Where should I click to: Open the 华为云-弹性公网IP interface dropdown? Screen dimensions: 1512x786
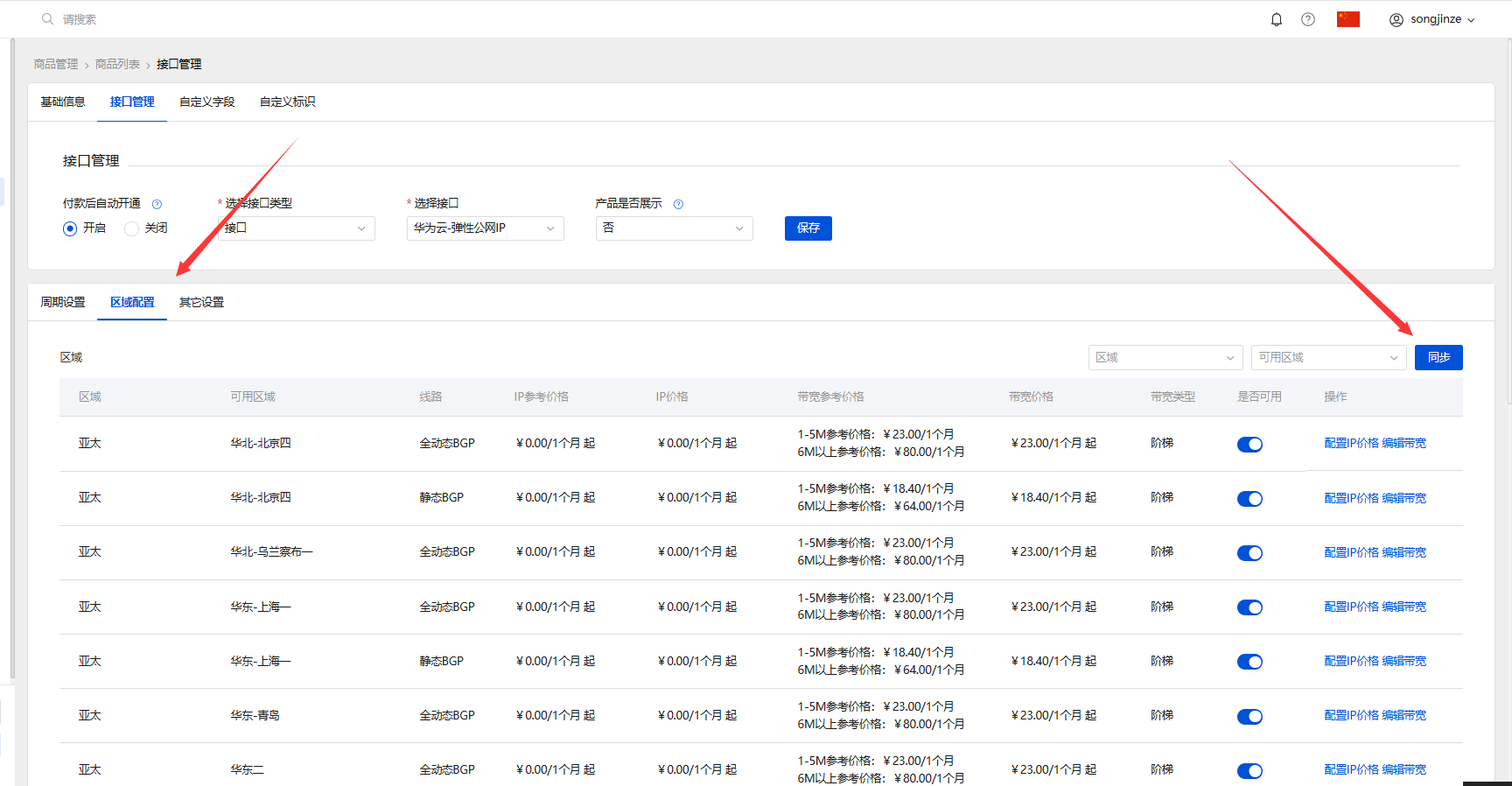click(x=486, y=228)
